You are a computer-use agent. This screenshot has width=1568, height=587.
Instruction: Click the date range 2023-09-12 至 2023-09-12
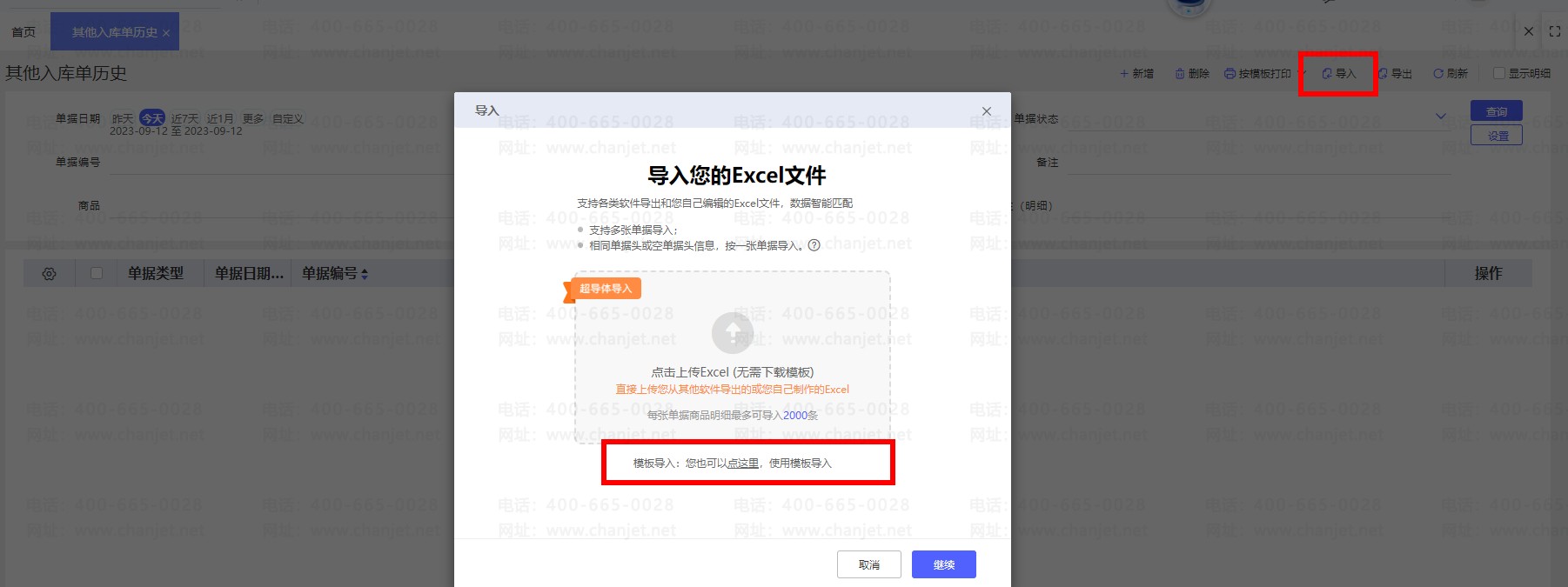pyautogui.click(x=176, y=131)
